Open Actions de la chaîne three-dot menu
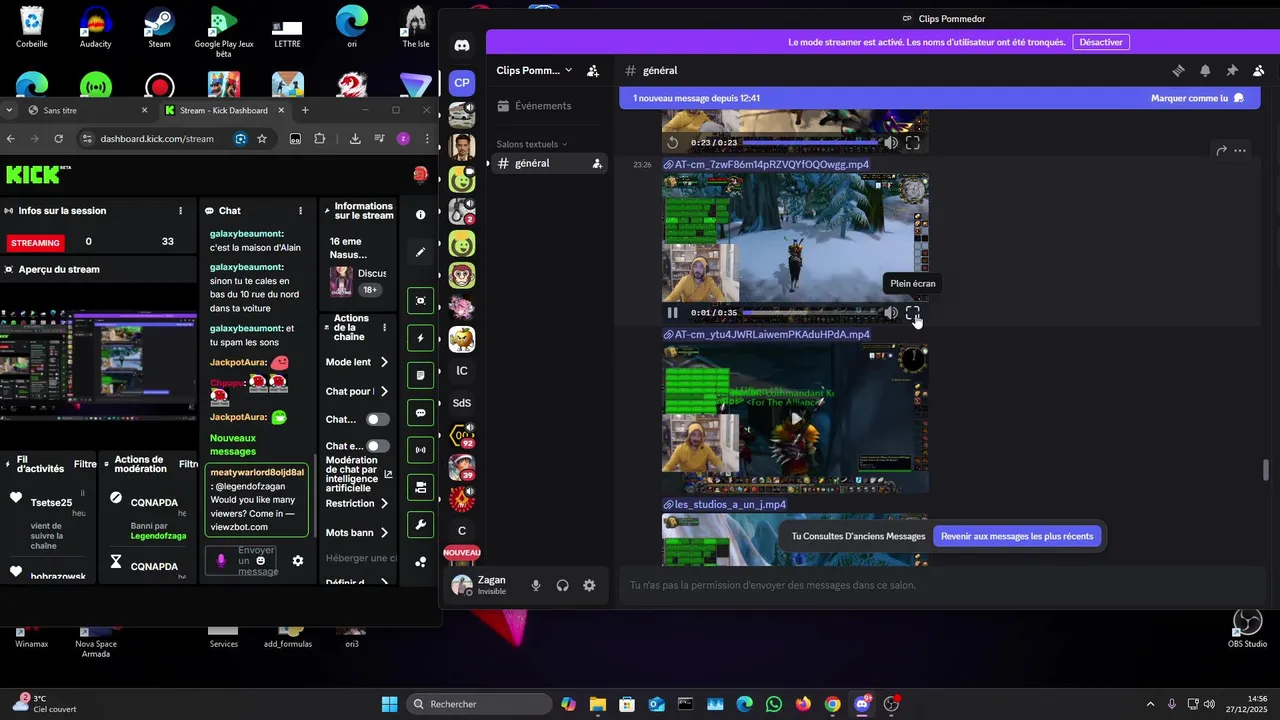 pos(385,327)
